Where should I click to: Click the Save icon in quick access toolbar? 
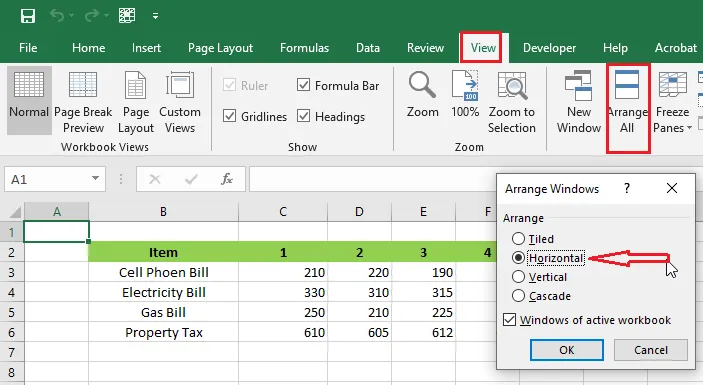pyautogui.click(x=28, y=16)
